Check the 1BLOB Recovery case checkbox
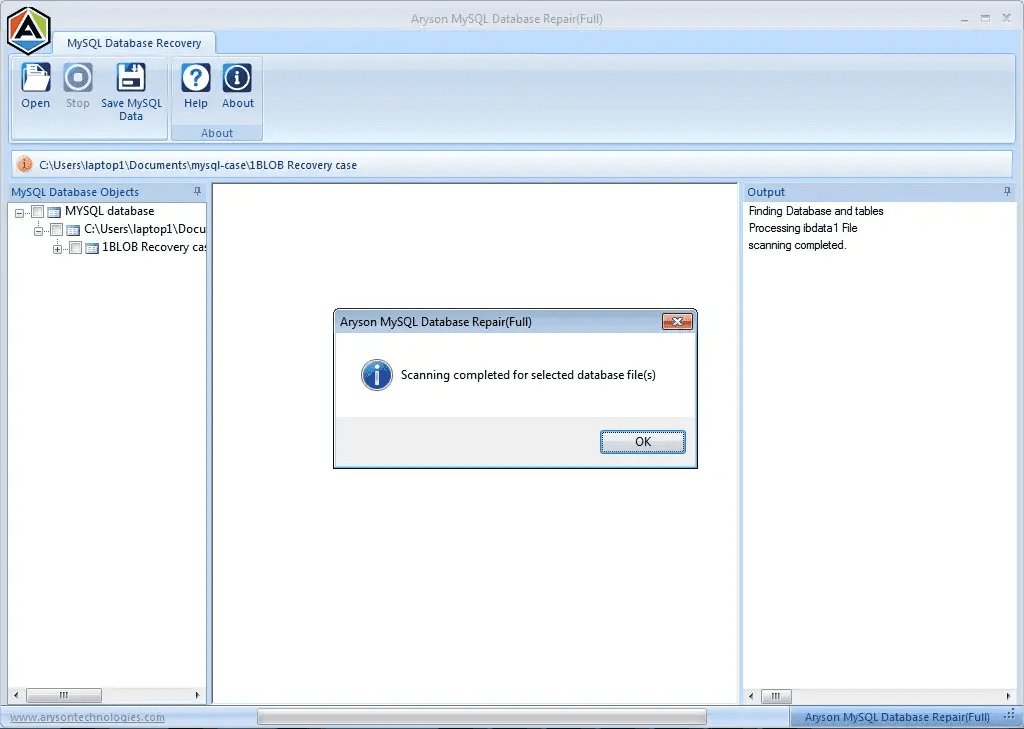 click(x=75, y=248)
